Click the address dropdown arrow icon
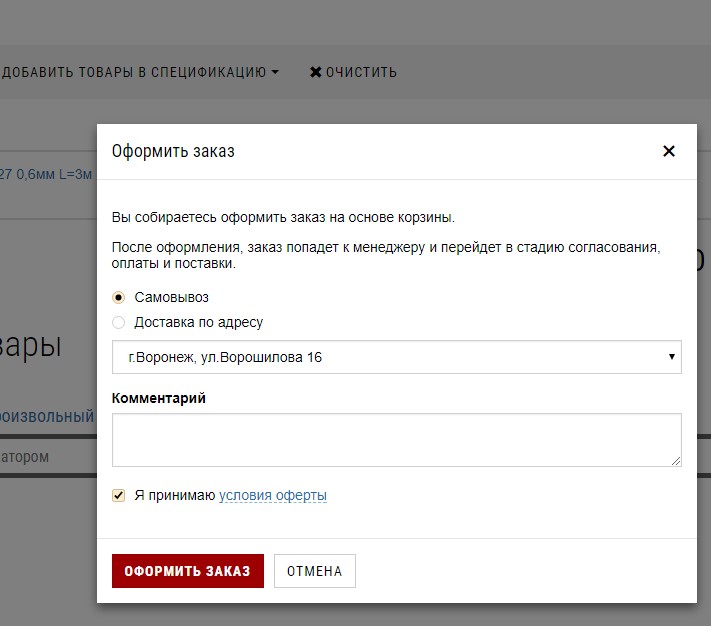 click(x=671, y=357)
